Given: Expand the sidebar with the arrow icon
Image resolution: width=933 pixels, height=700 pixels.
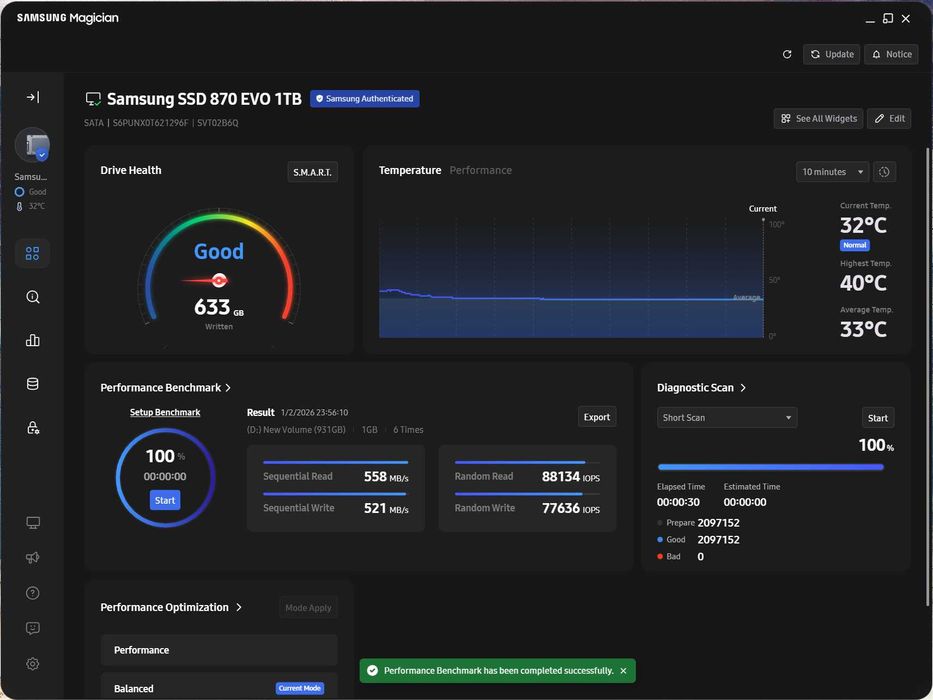Looking at the screenshot, I should point(33,97).
